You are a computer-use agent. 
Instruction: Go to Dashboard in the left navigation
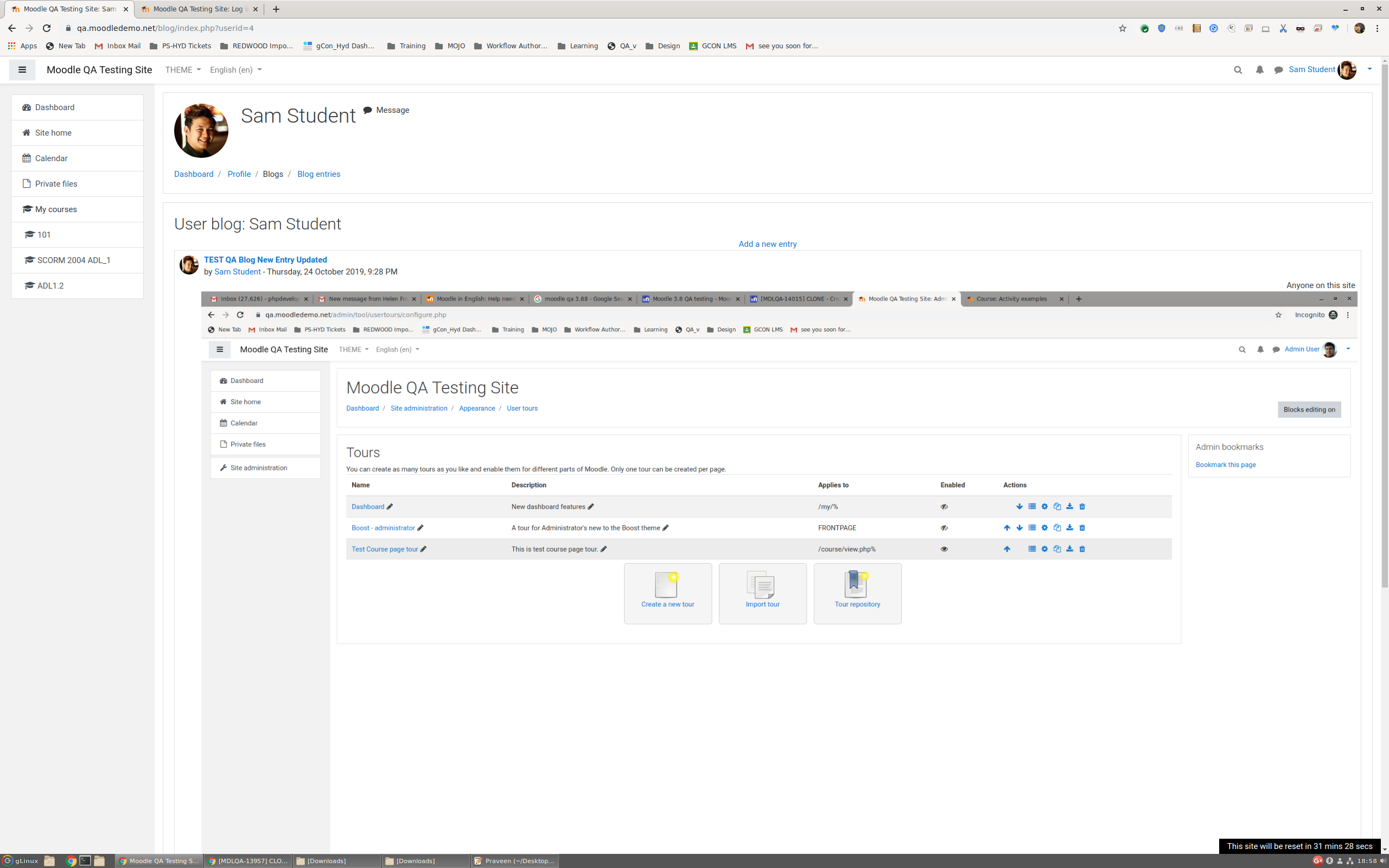point(77,107)
